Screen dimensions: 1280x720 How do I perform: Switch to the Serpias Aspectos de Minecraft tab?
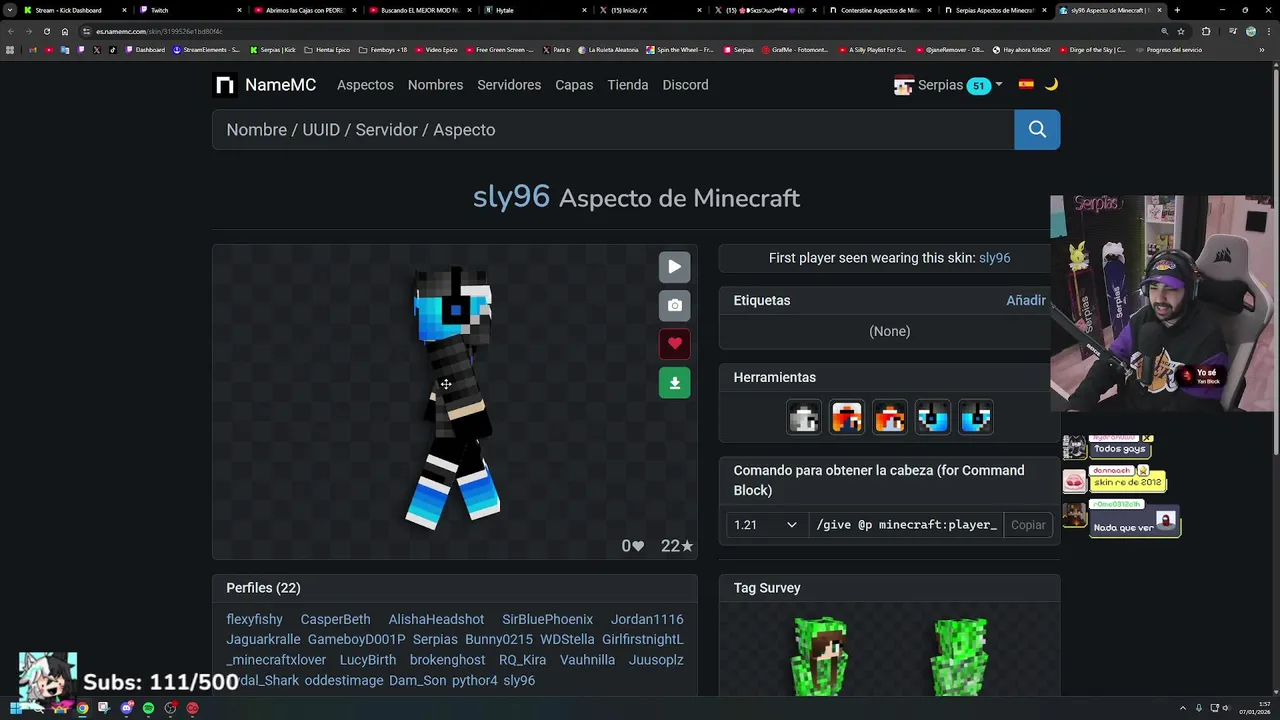pyautogui.click(x=995, y=10)
